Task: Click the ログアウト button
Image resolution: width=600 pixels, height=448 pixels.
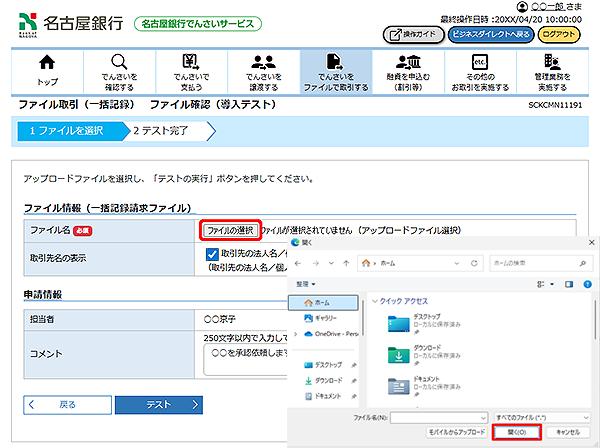Action: coord(564,34)
